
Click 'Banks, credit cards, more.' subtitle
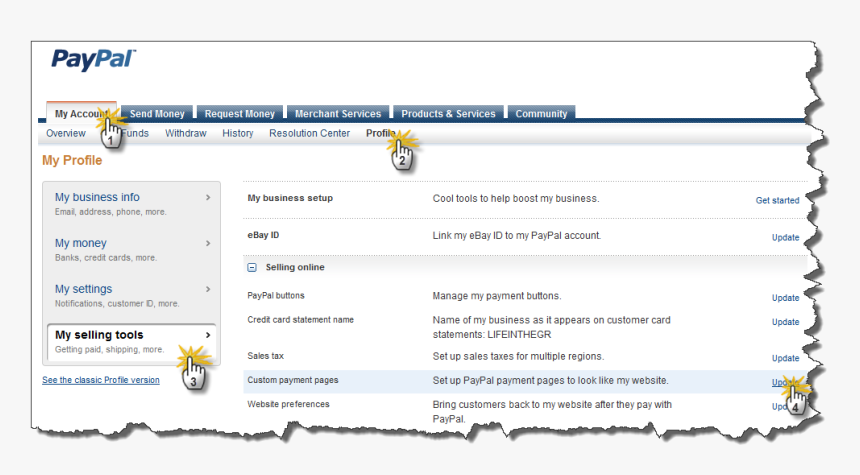pyautogui.click(x=106, y=258)
